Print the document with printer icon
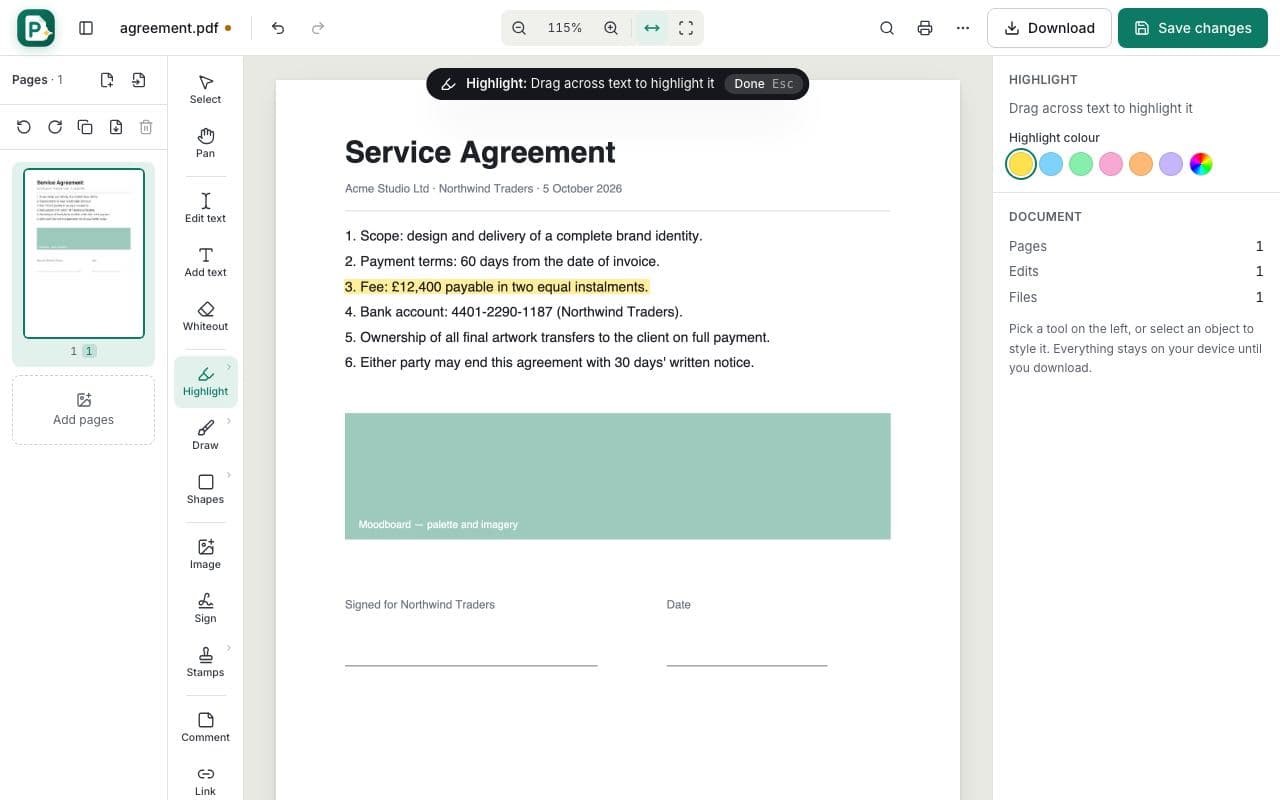The image size is (1280, 800). point(924,28)
